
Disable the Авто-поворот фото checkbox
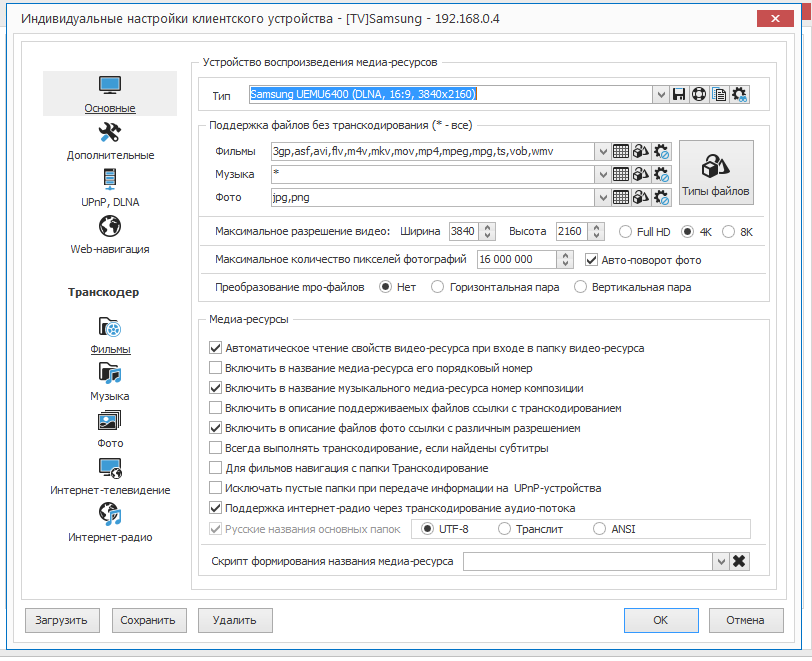tap(592, 260)
